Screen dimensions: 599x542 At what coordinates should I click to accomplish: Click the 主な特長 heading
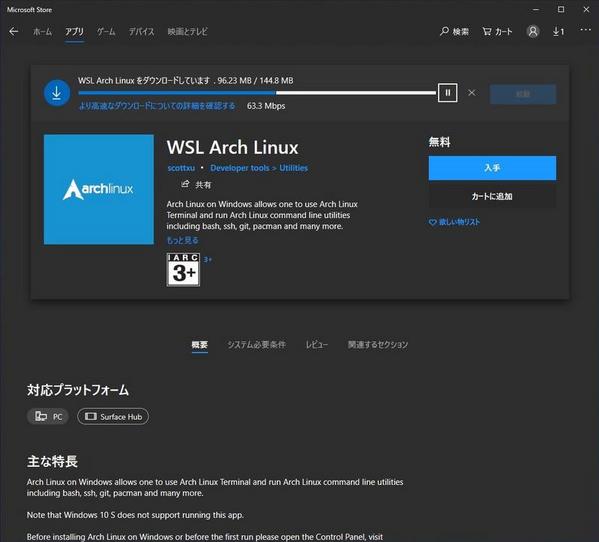coord(52,461)
